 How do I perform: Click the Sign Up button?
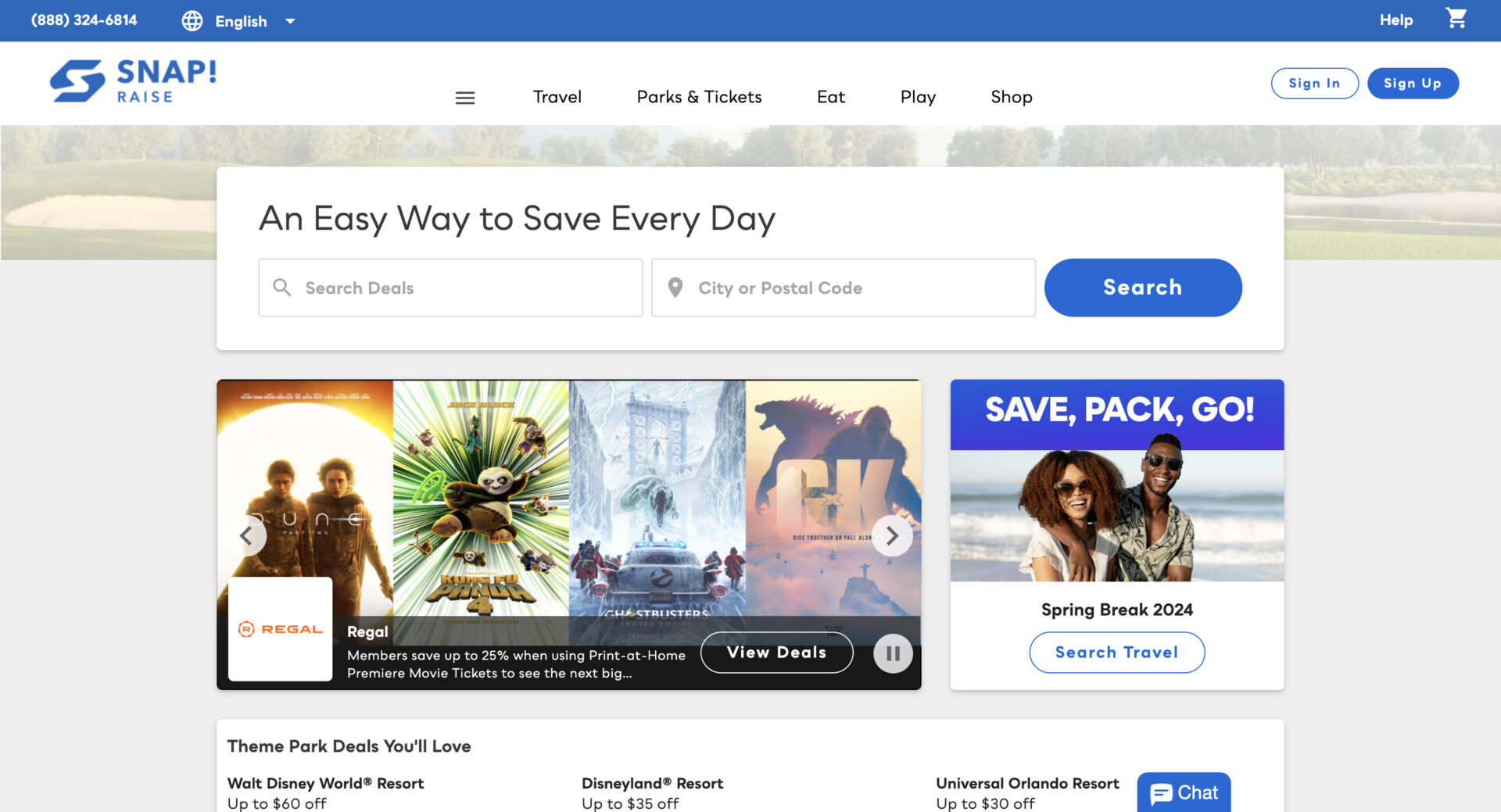[x=1413, y=83]
